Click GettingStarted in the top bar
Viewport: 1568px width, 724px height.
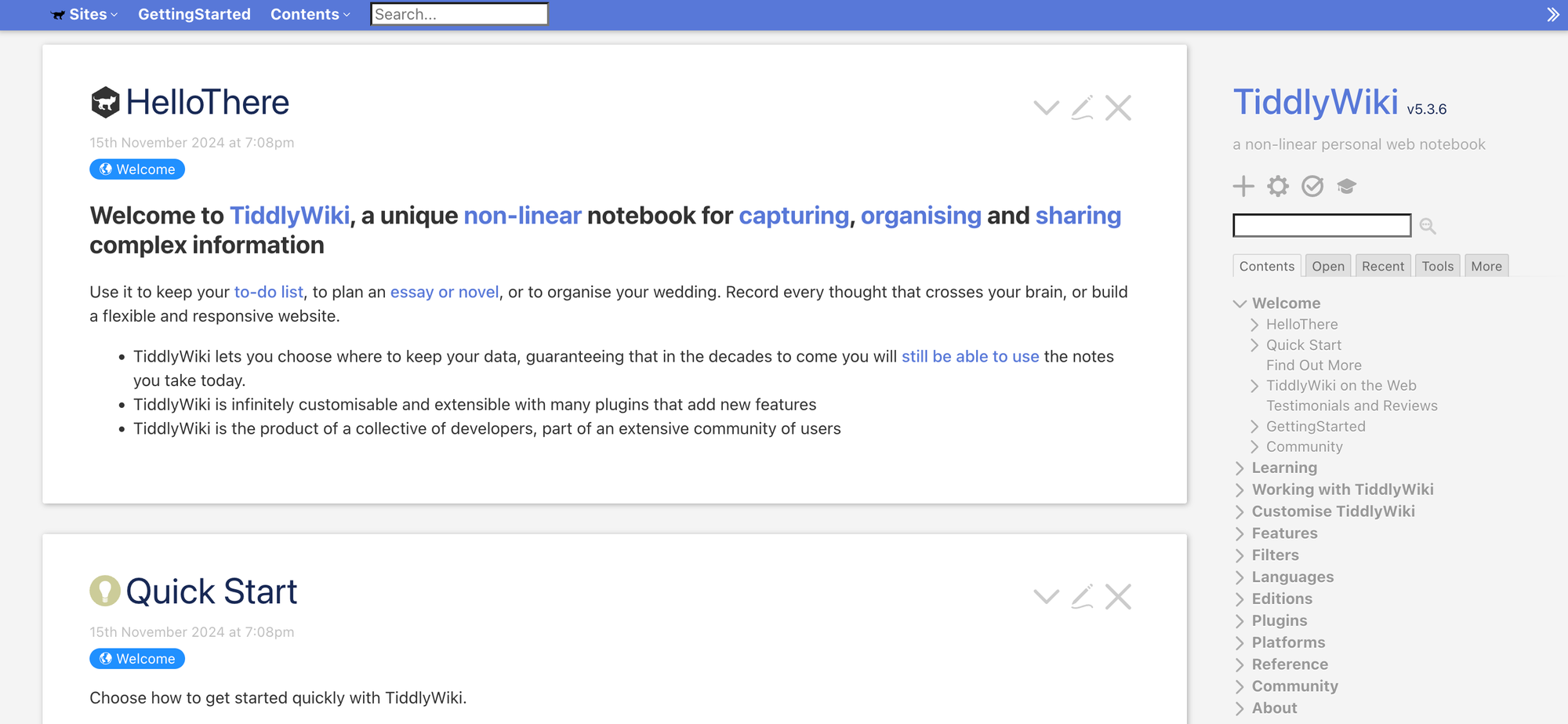(x=194, y=14)
